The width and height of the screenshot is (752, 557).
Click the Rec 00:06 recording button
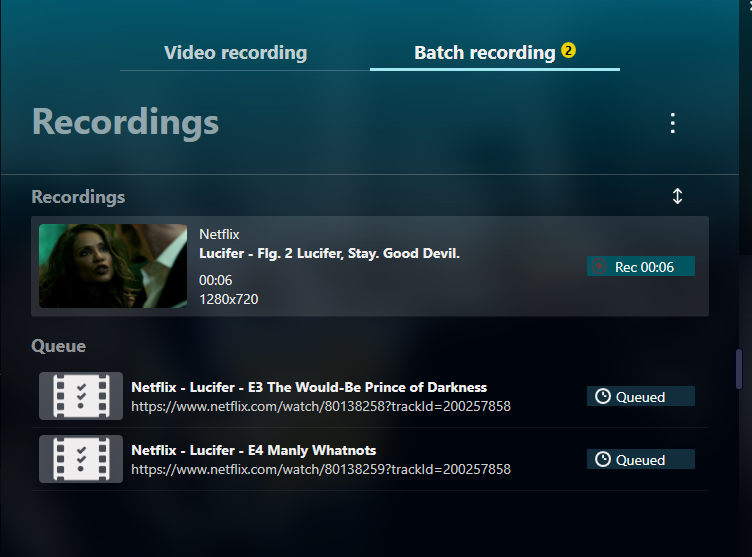[x=641, y=266]
